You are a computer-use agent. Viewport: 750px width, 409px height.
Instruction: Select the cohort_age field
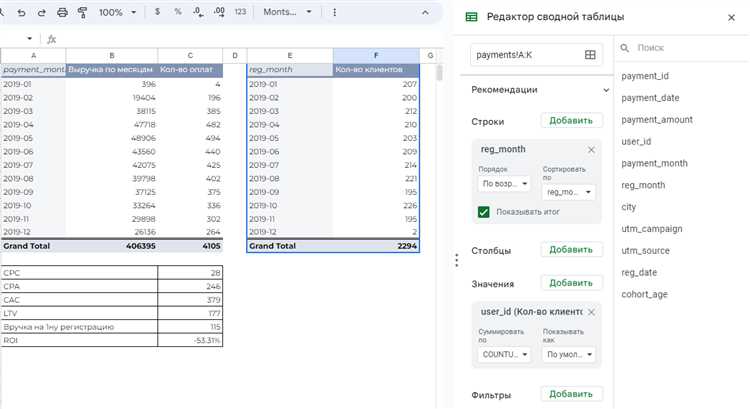point(644,294)
